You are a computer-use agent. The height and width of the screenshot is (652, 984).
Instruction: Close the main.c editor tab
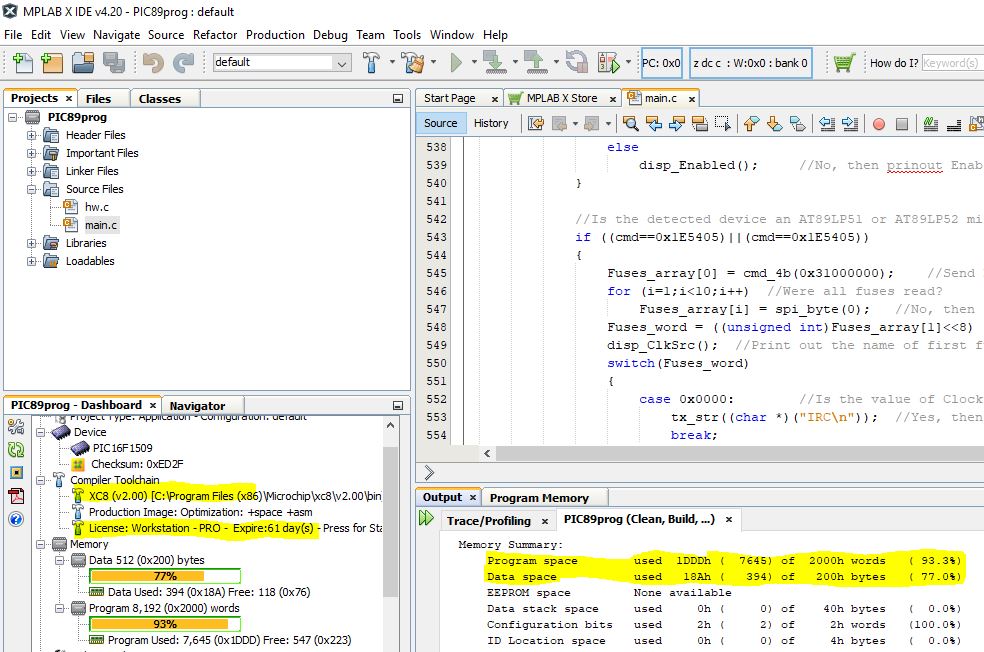[692, 99]
